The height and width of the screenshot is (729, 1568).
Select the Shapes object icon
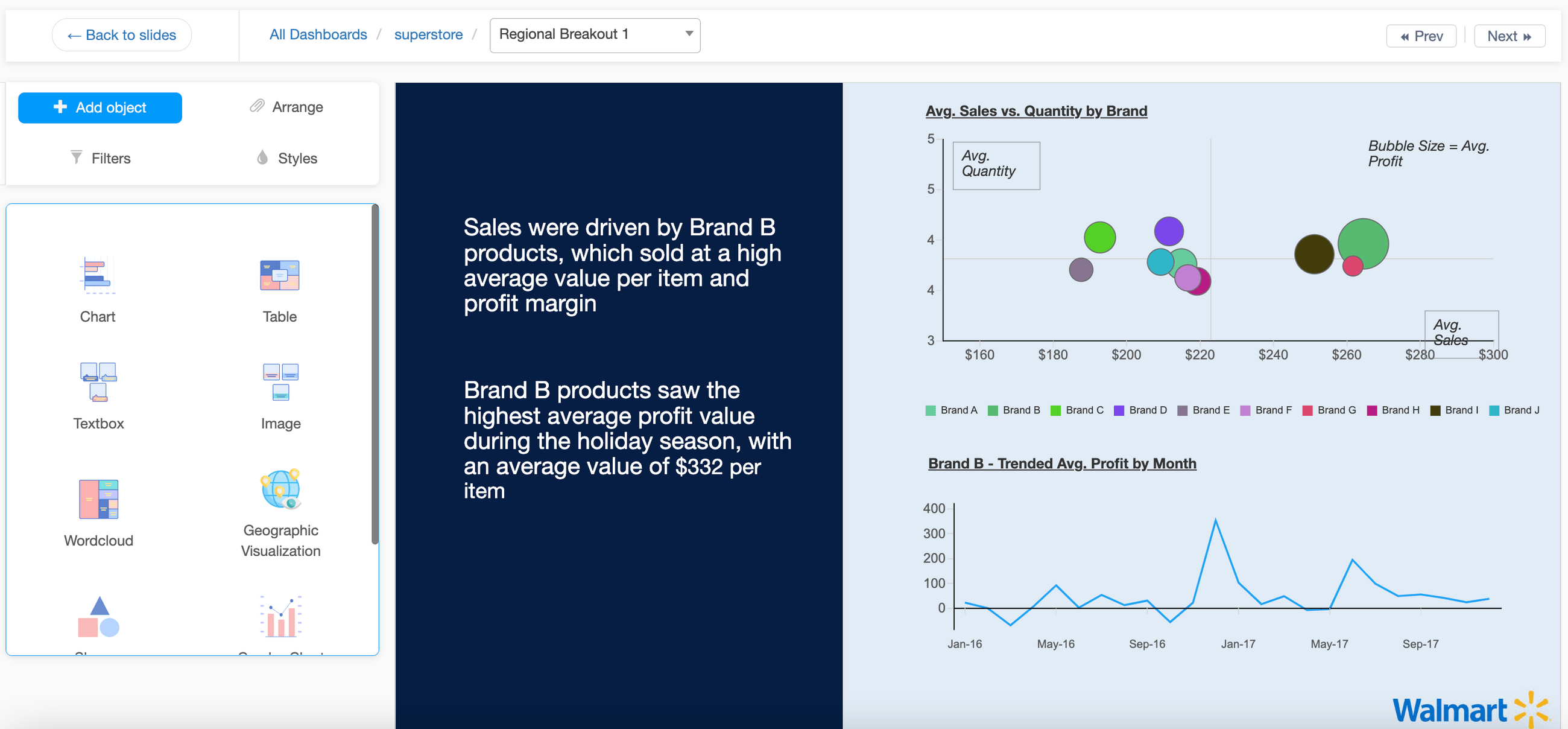pos(98,616)
